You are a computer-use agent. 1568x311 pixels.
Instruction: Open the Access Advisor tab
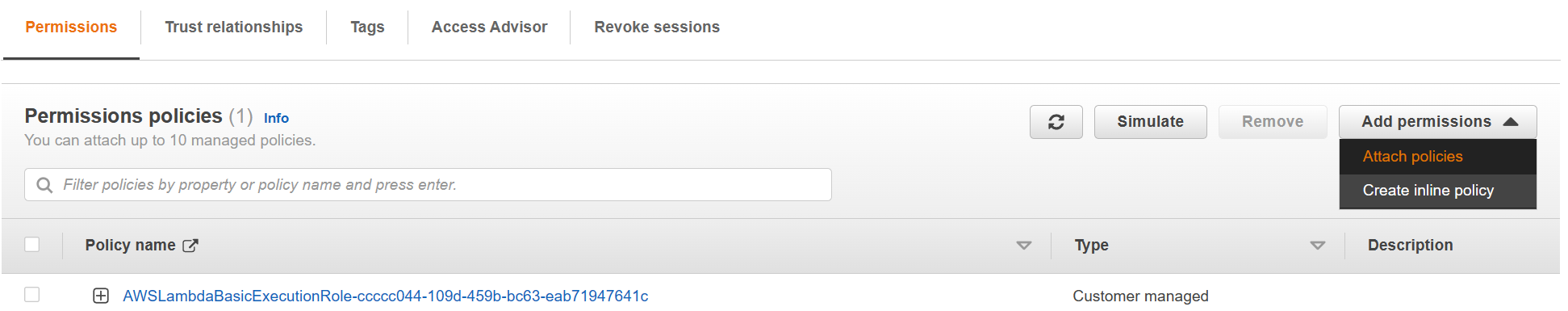coord(489,27)
